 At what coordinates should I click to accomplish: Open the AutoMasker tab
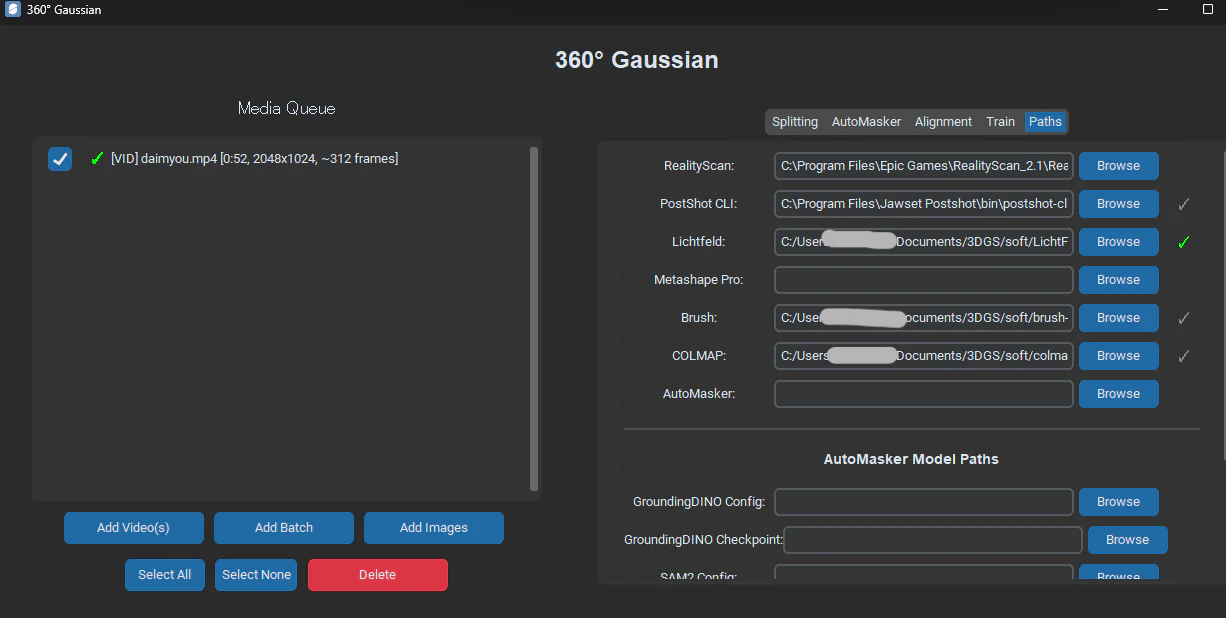(x=866, y=122)
